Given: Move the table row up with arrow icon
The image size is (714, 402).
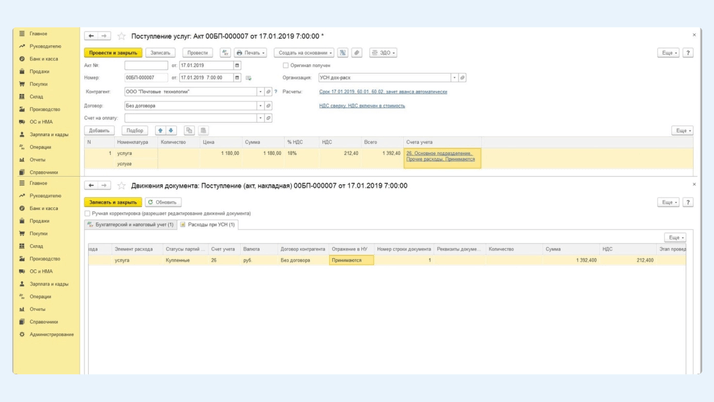Looking at the screenshot, I should 160,130.
